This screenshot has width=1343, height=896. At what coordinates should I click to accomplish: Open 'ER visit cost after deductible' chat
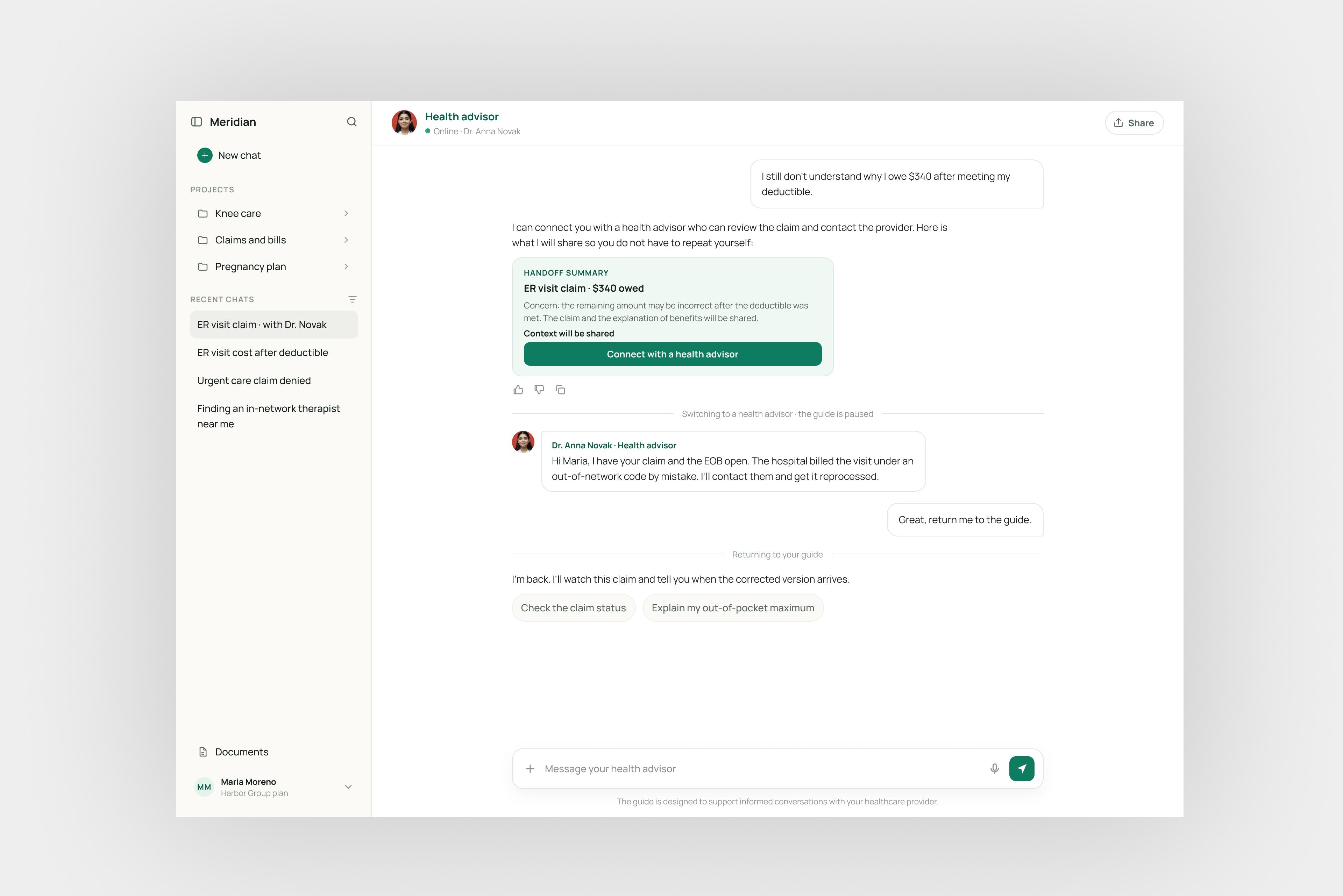274,353
